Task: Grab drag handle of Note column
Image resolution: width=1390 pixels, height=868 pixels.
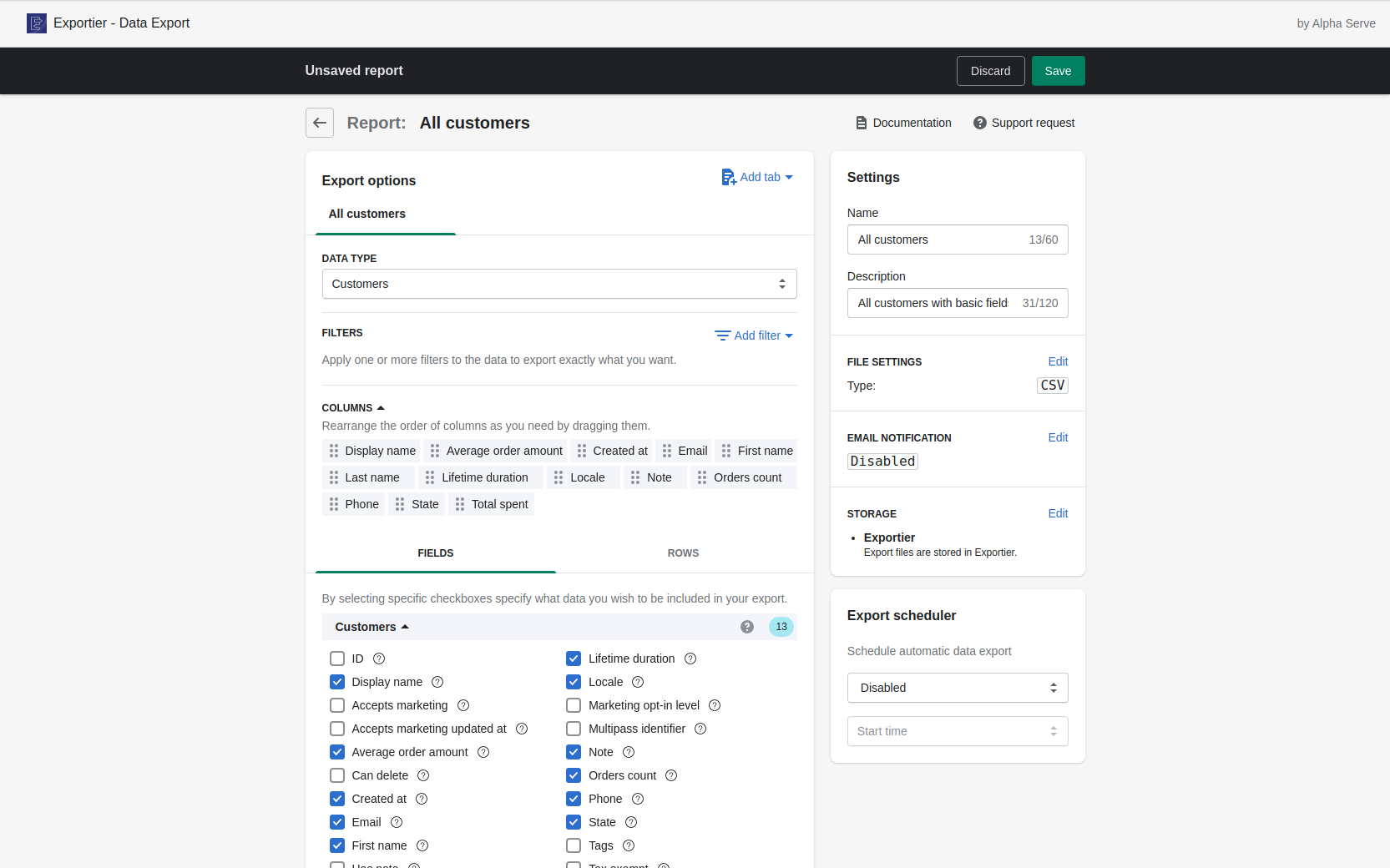Action: coord(635,477)
